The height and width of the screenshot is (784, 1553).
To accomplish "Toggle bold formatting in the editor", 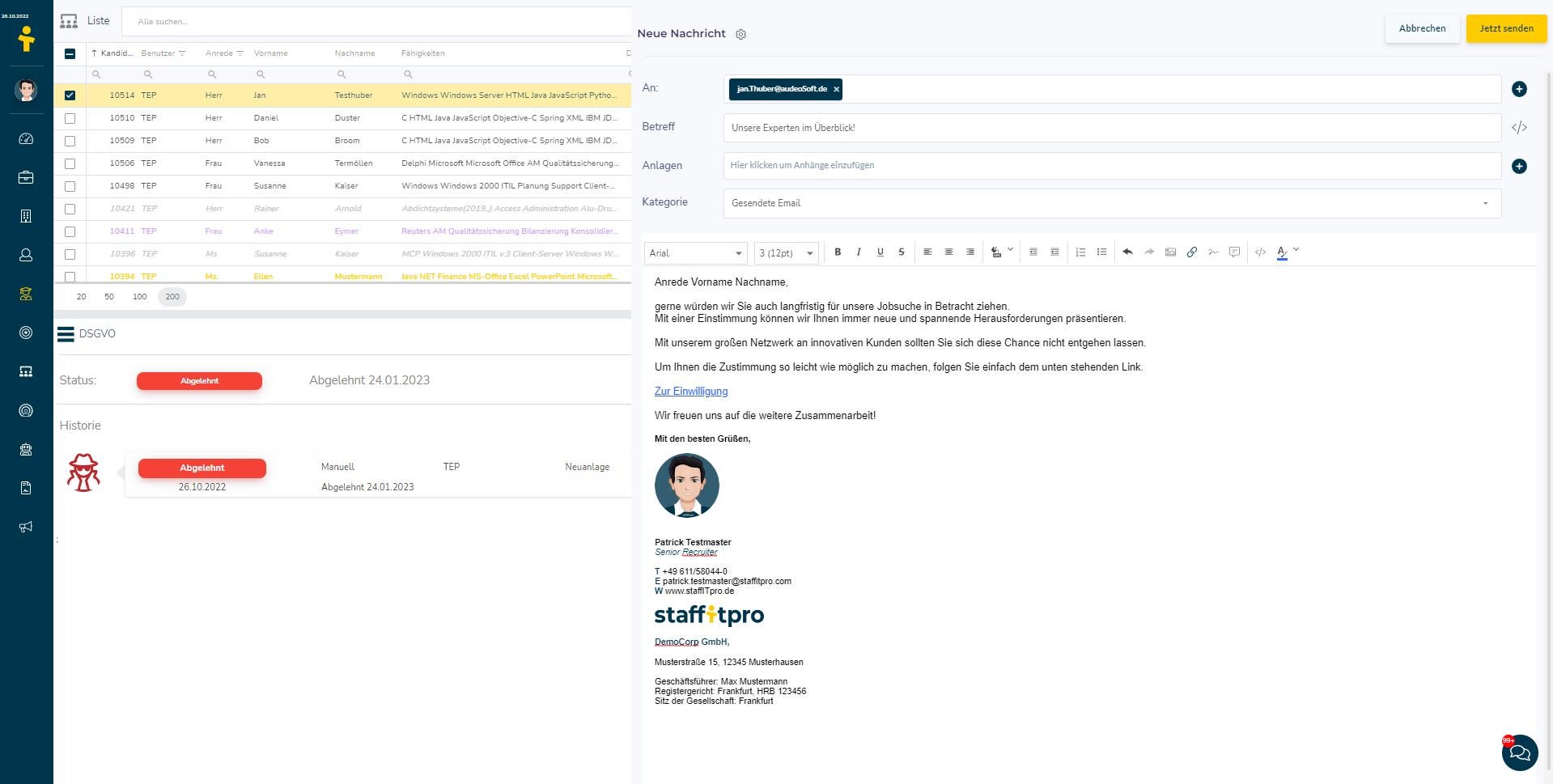I will coord(838,252).
